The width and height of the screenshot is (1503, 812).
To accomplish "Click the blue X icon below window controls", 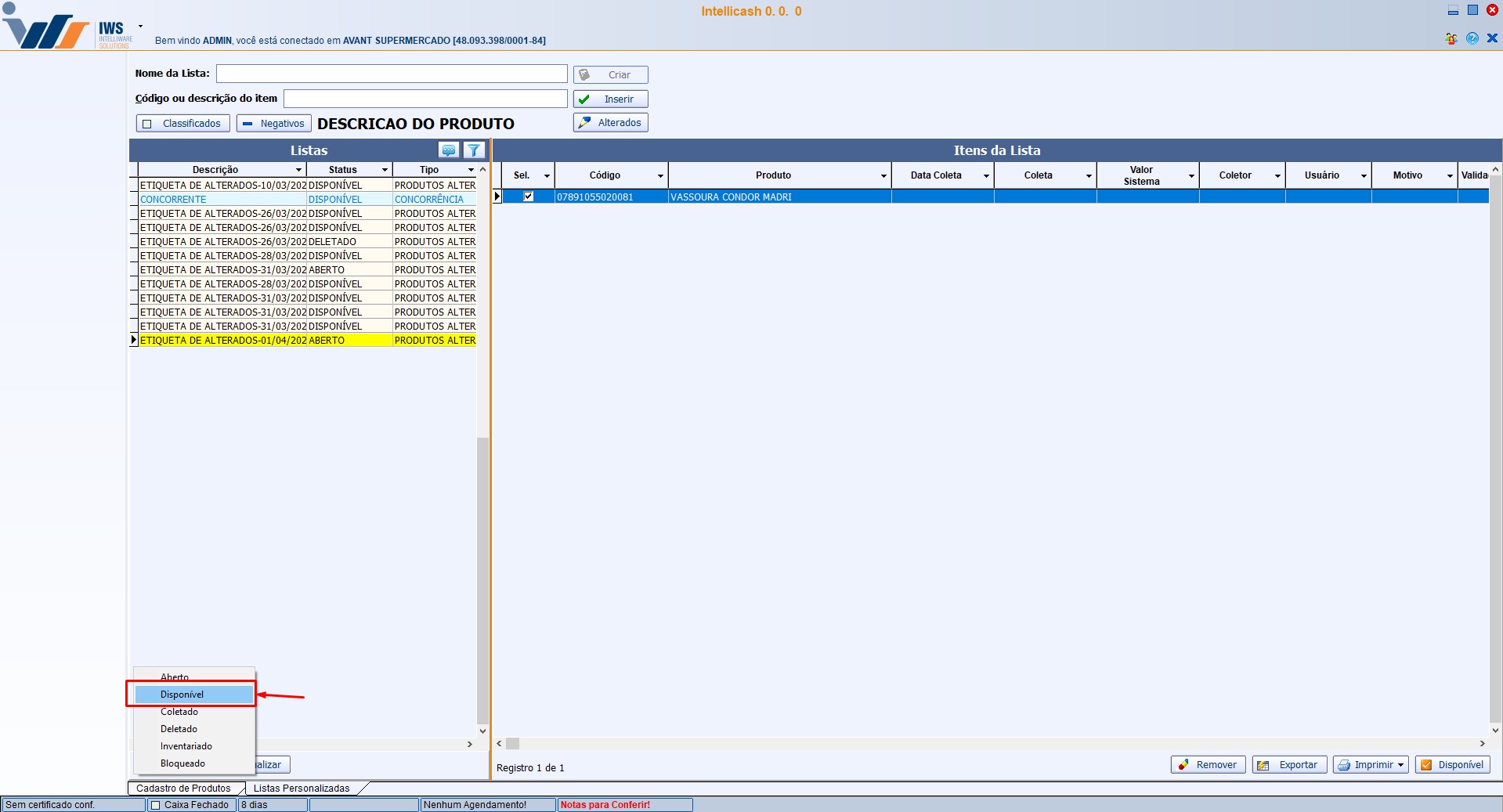I will 1492,38.
